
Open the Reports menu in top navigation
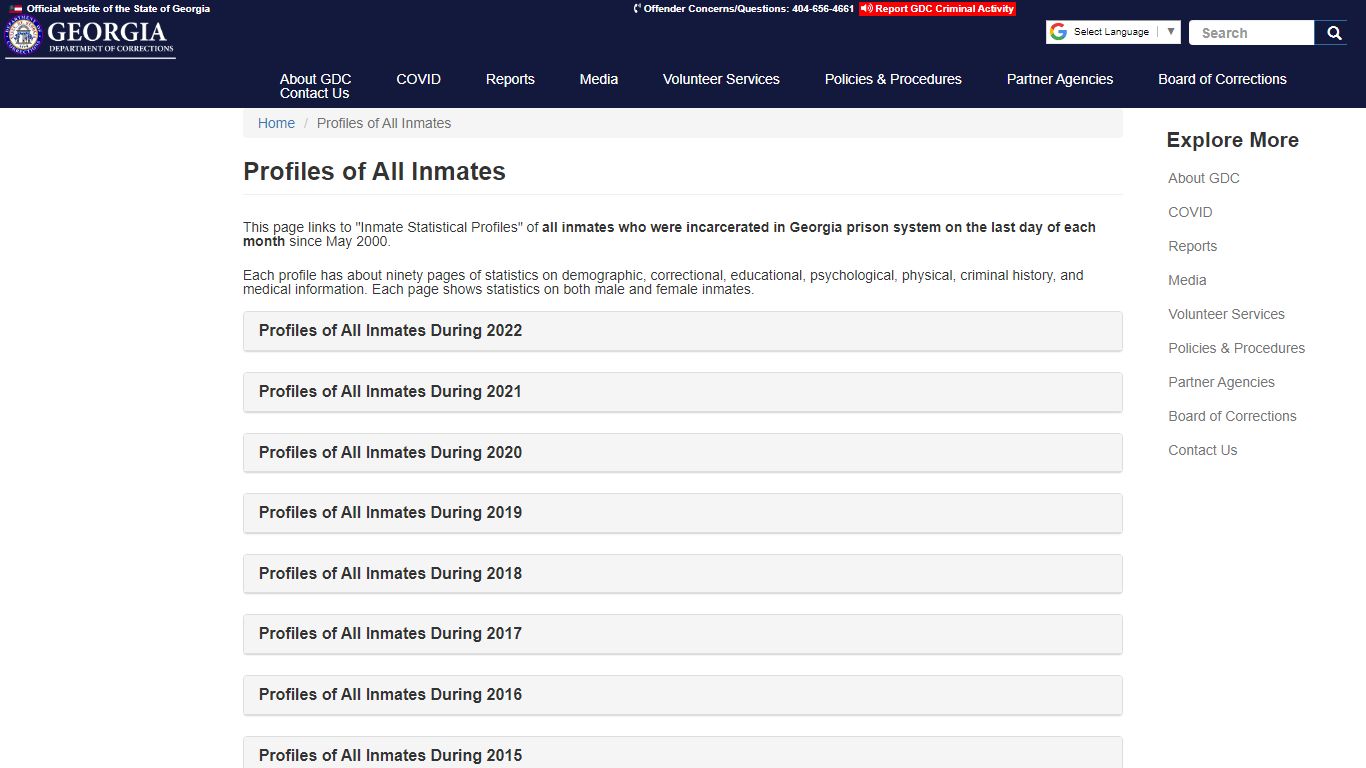click(x=510, y=79)
